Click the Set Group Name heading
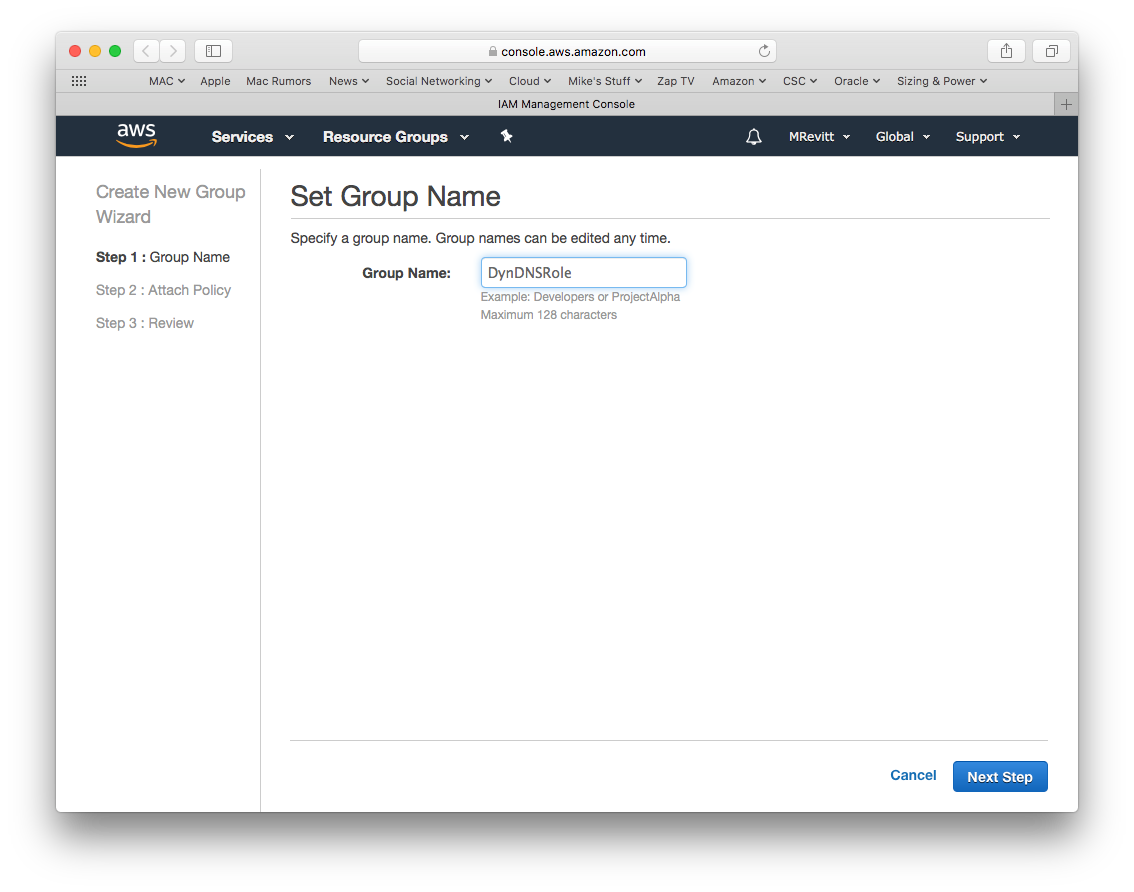Screen dimensions: 1134x892 tap(396, 197)
